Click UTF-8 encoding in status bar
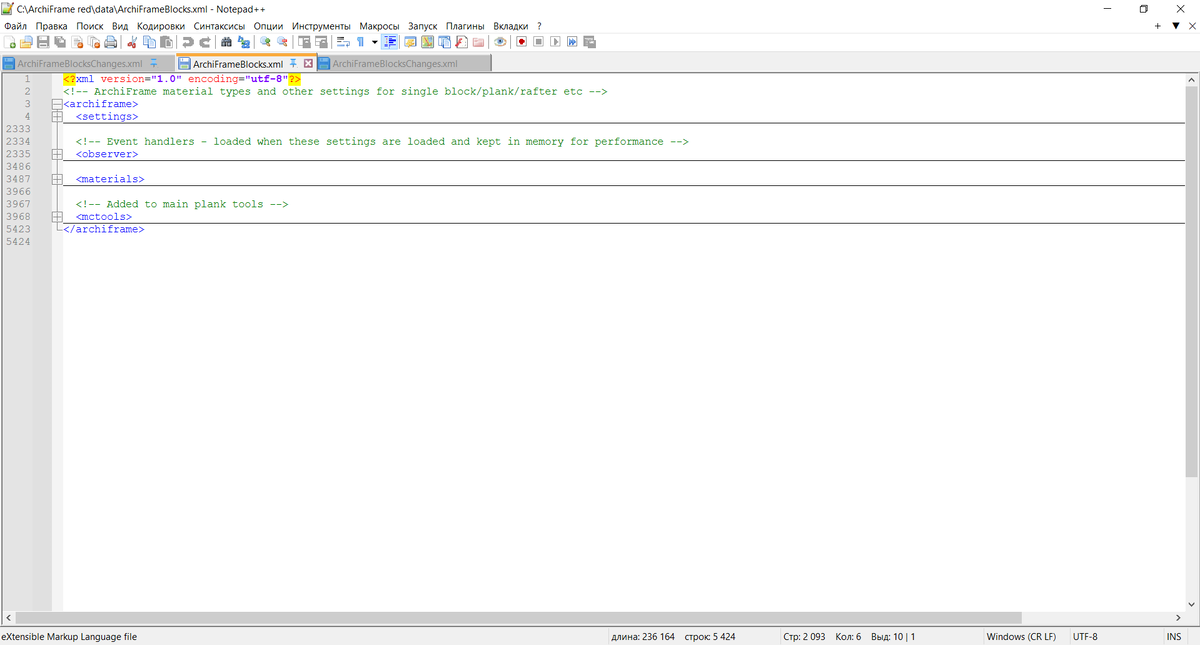Image resolution: width=1200 pixels, height=645 pixels. (1085, 637)
